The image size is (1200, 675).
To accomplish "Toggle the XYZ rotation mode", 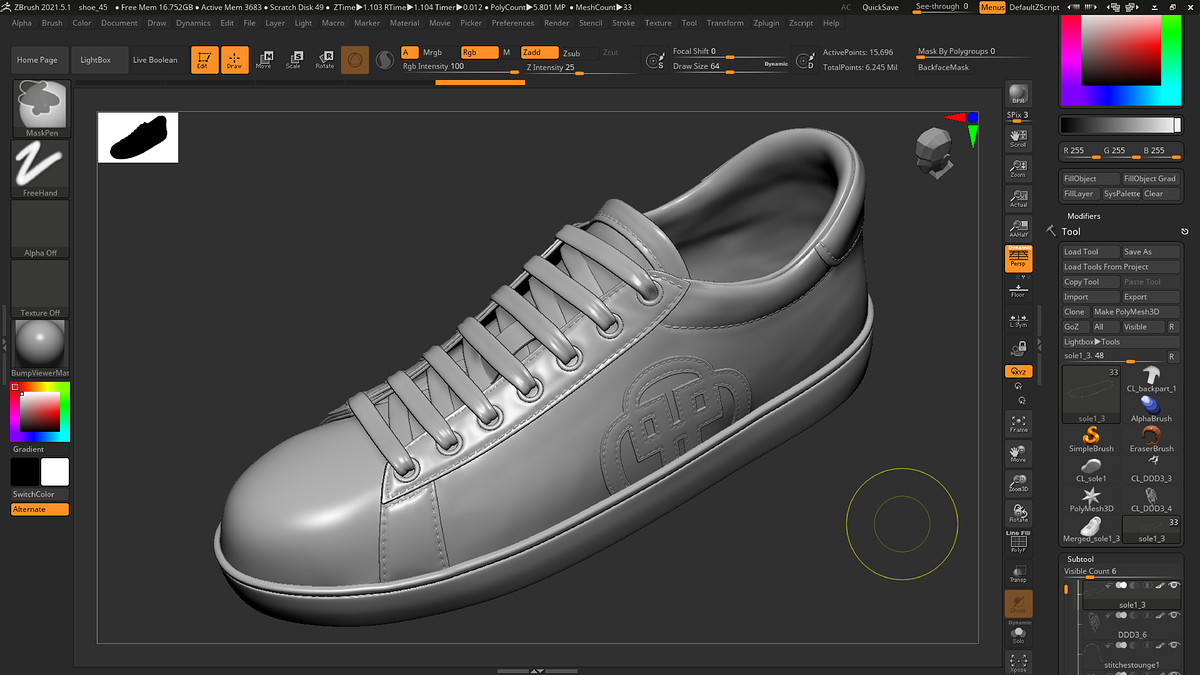I will pyautogui.click(x=1018, y=371).
